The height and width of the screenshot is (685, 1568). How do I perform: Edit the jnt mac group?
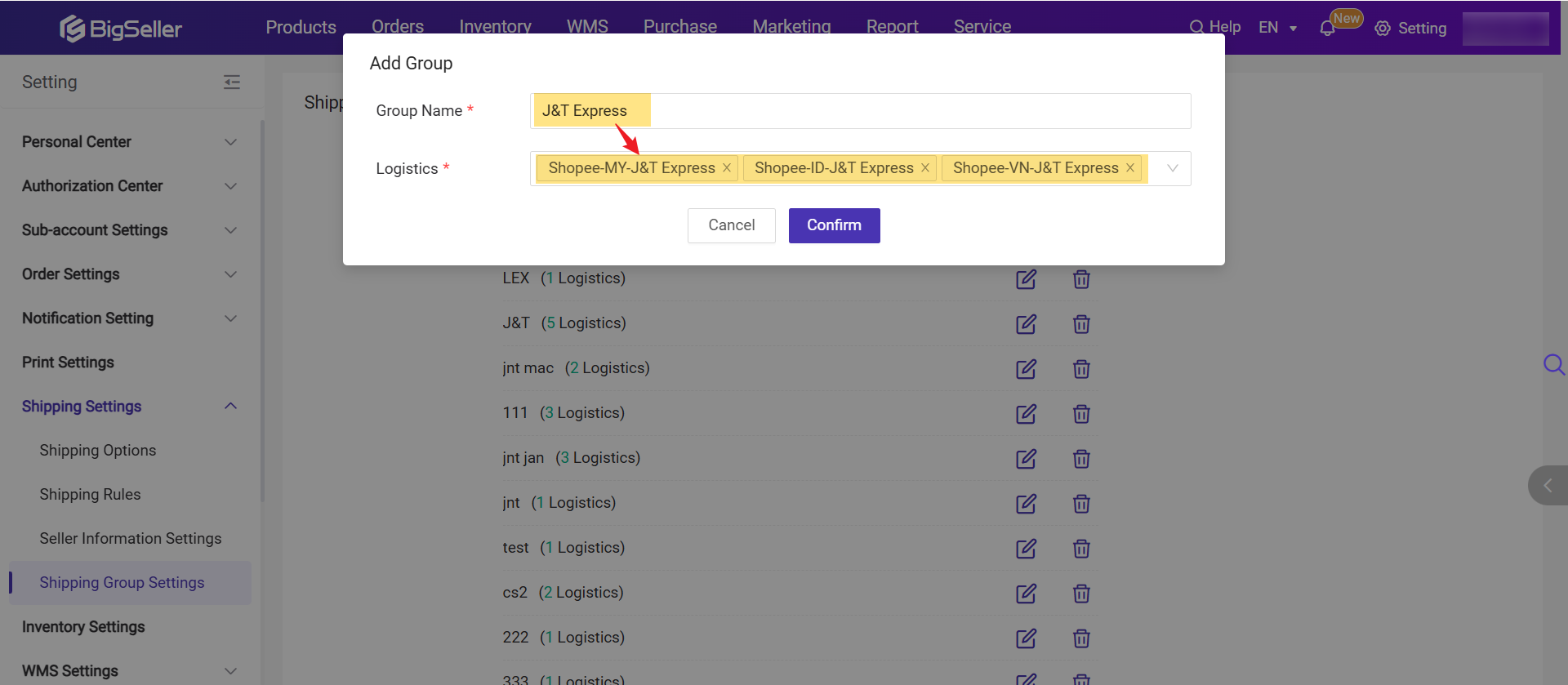point(1026,369)
